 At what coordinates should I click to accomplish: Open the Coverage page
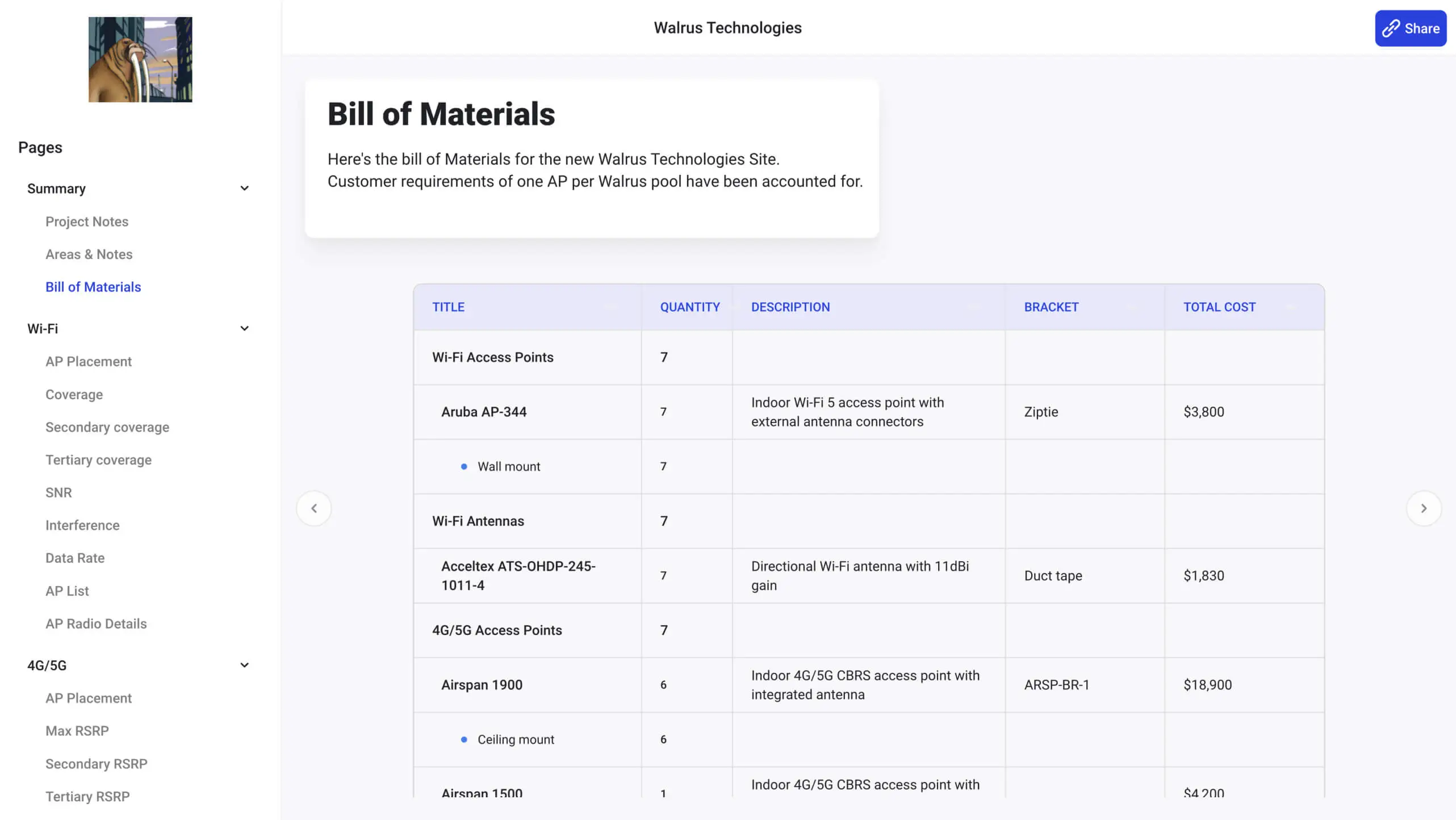tap(74, 395)
